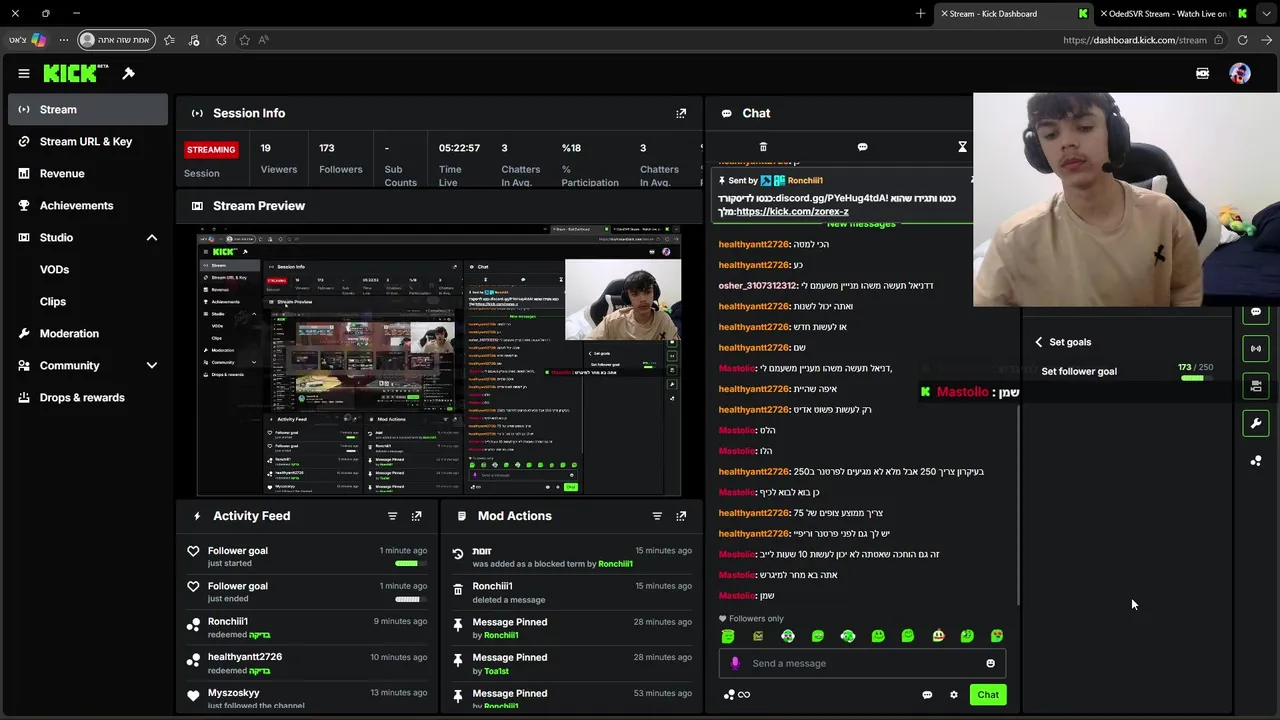Click the hourglass slow mode icon in the chat toolbar
The image size is (1280, 720).
click(x=962, y=147)
